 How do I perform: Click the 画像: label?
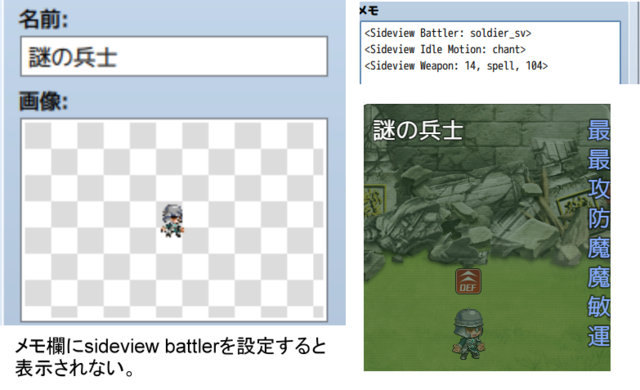[43, 101]
